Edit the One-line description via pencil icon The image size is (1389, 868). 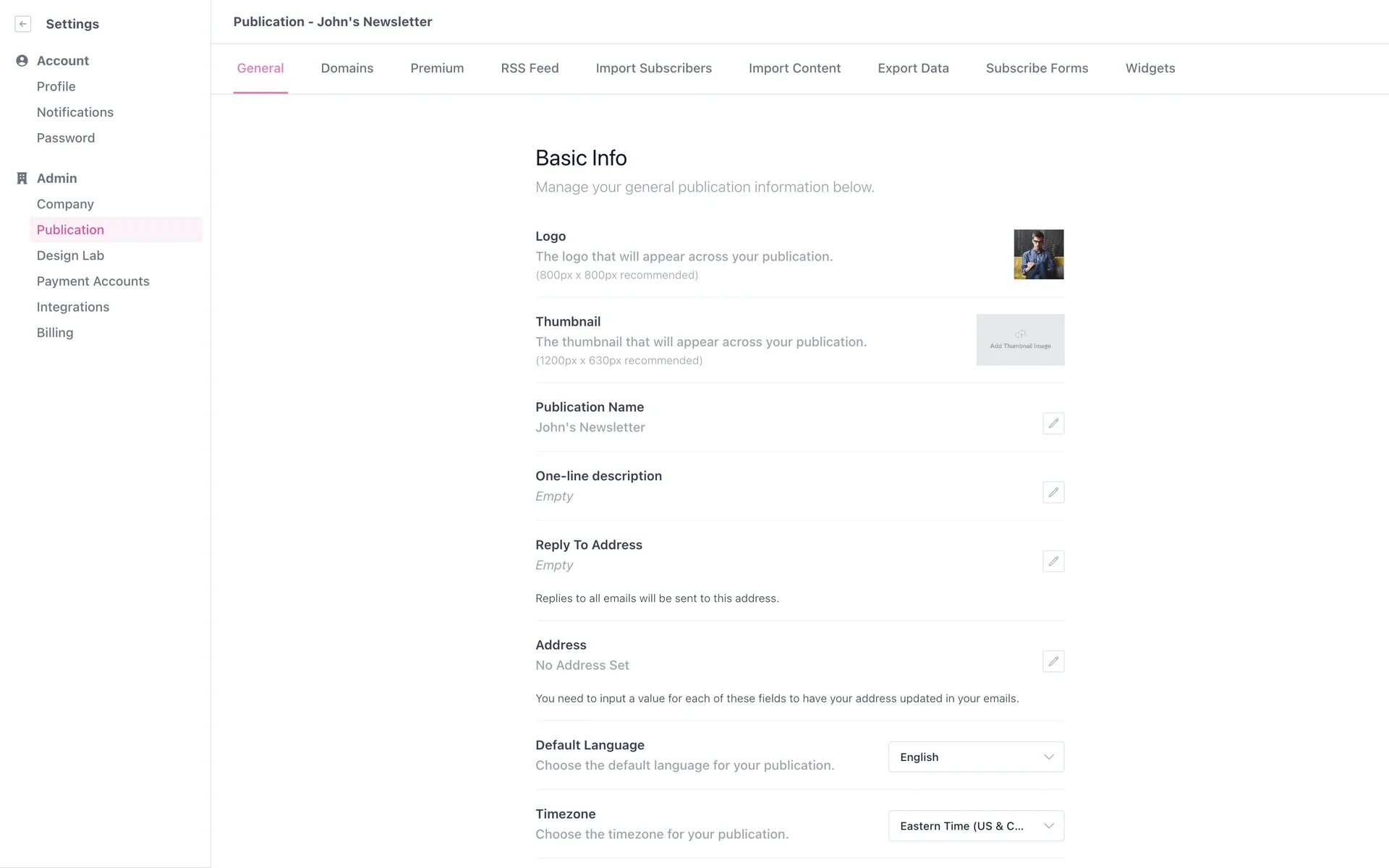[1053, 493]
